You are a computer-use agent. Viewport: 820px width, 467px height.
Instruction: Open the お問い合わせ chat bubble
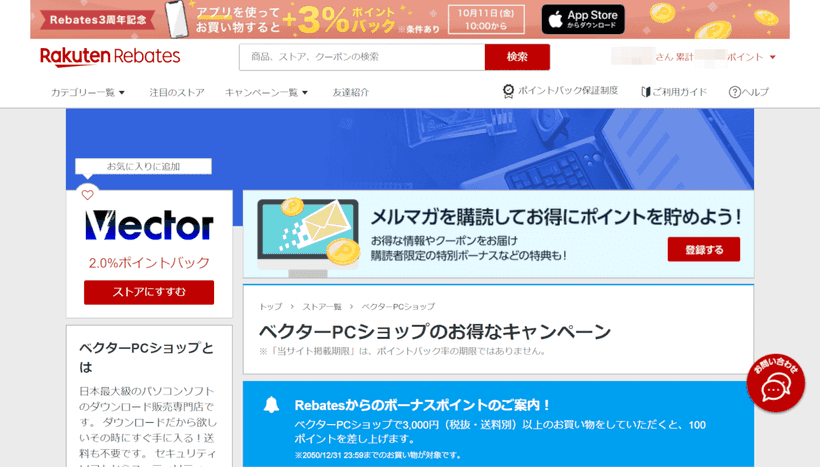[776, 383]
